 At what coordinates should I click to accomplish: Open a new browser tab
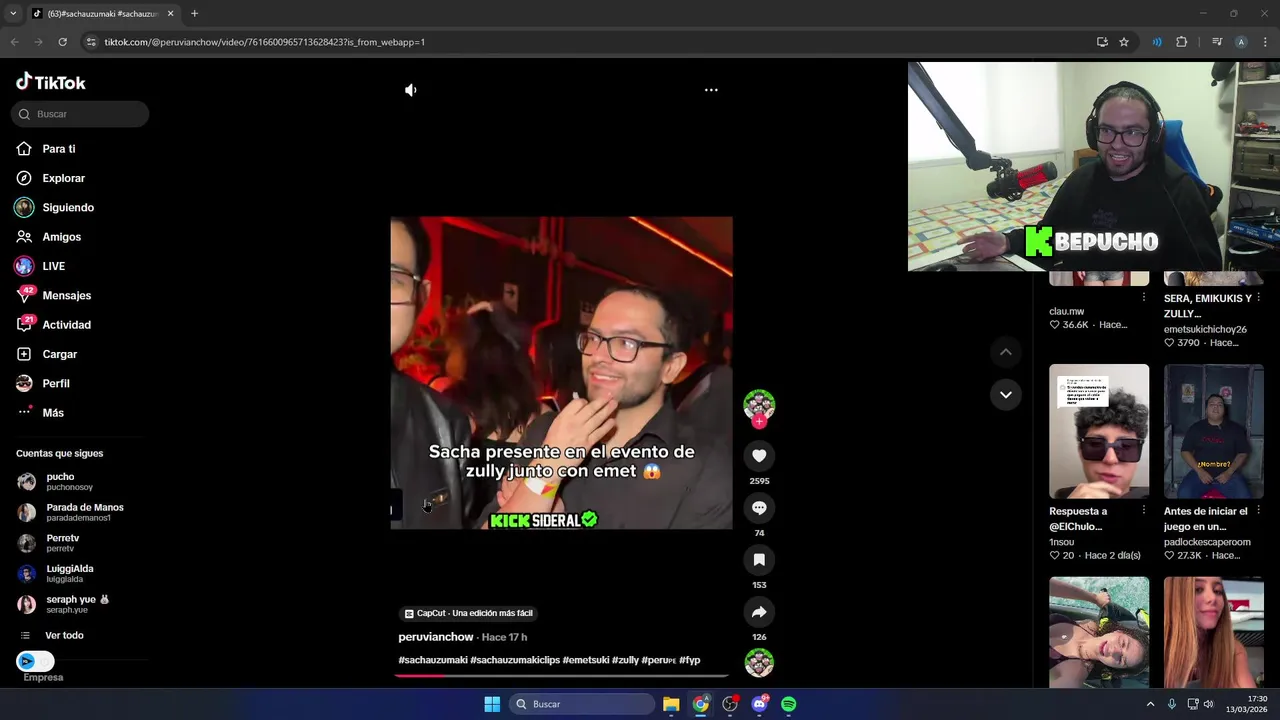(194, 14)
